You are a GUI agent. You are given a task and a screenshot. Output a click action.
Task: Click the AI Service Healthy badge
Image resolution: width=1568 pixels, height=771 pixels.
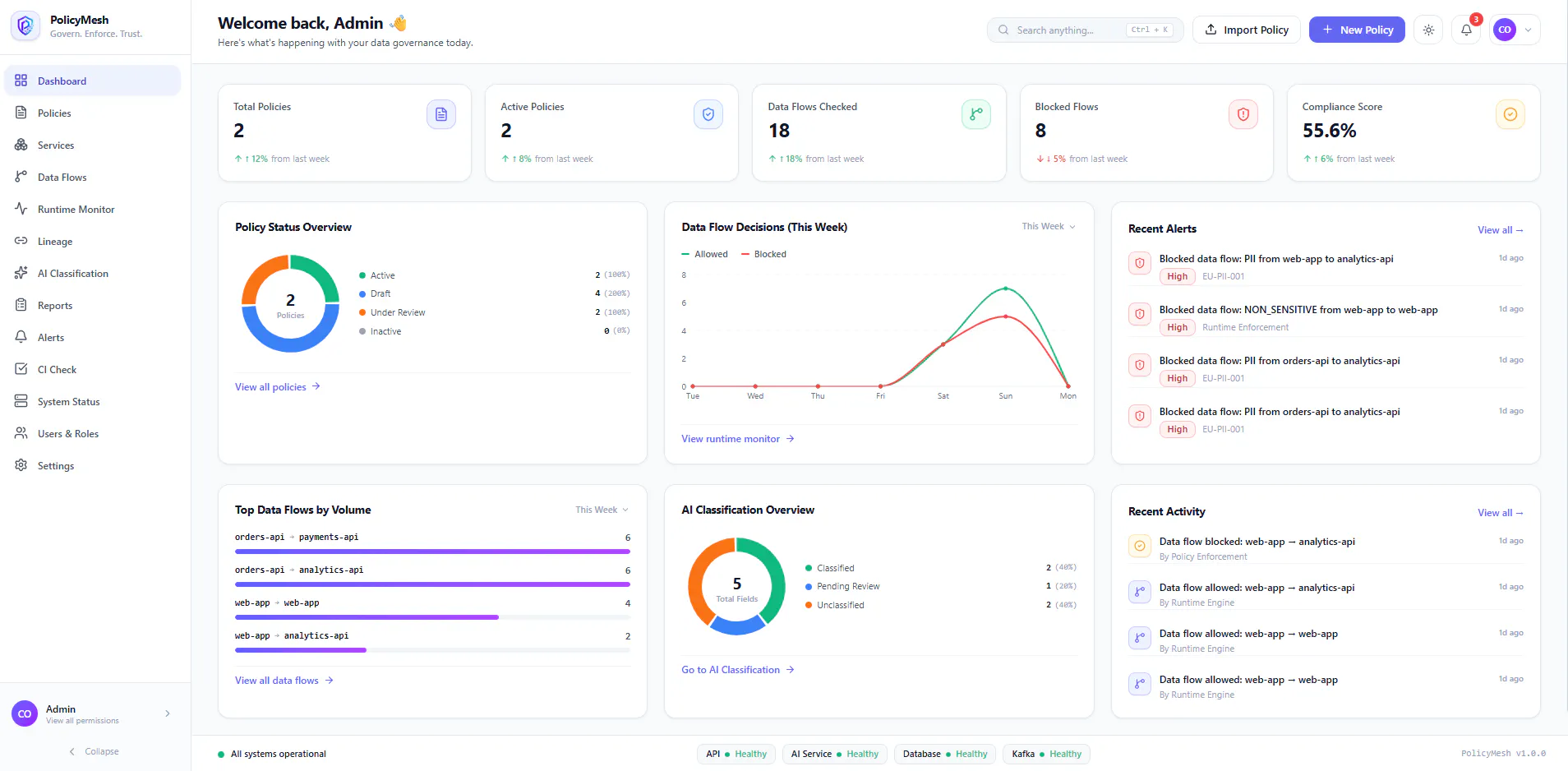click(x=834, y=754)
